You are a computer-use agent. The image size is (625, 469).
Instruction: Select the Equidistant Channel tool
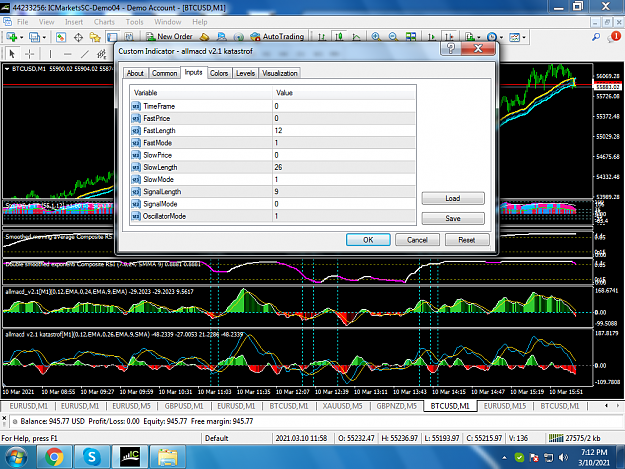coord(102,53)
